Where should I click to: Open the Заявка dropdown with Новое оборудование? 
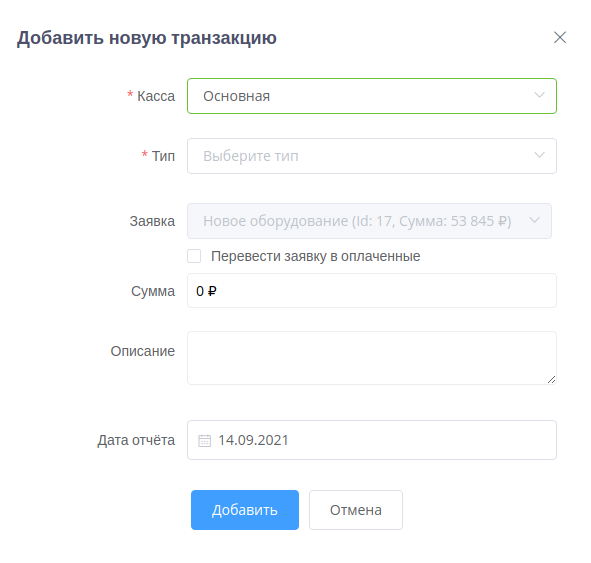[369, 221]
